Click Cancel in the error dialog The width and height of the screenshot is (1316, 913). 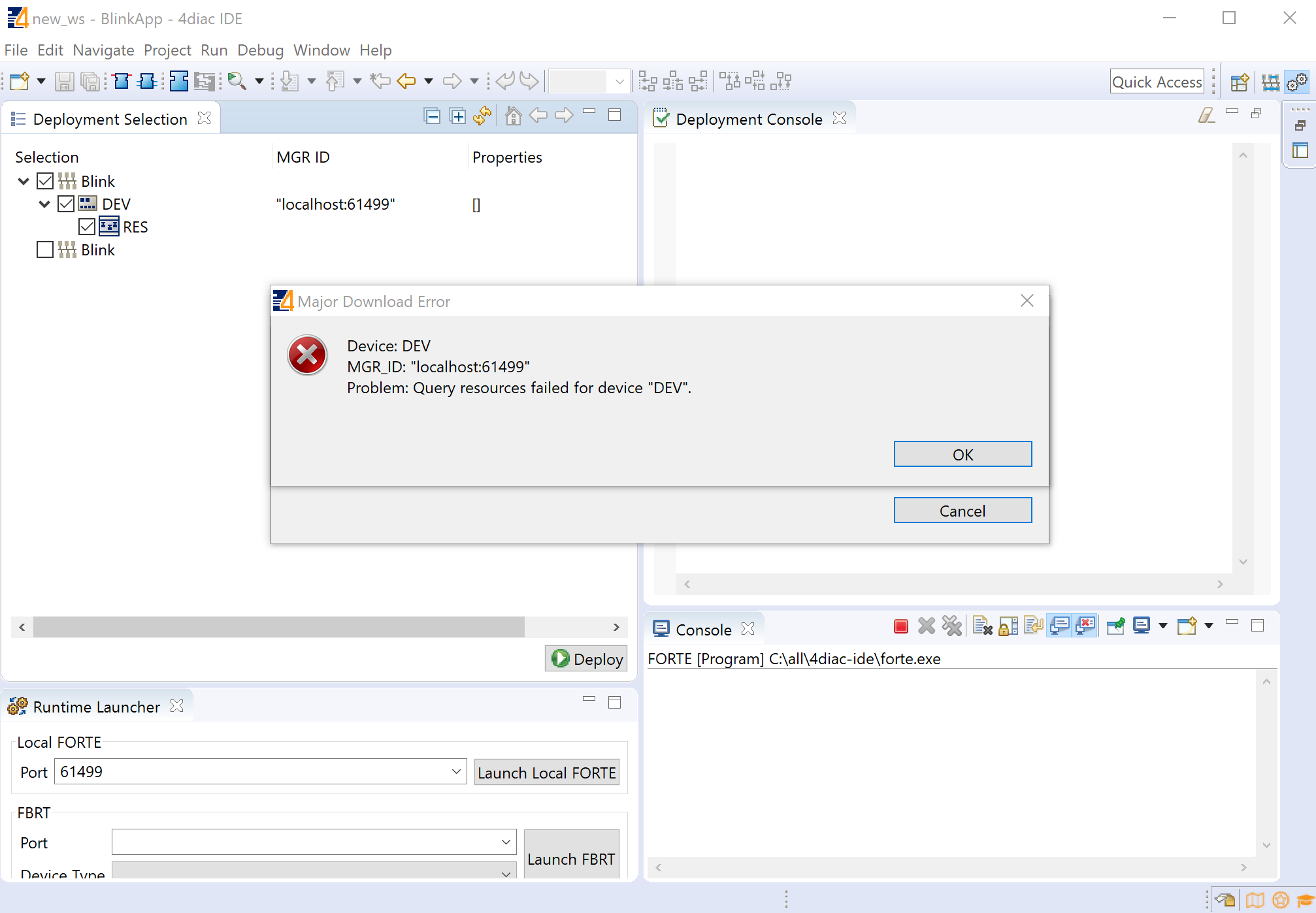(962, 511)
